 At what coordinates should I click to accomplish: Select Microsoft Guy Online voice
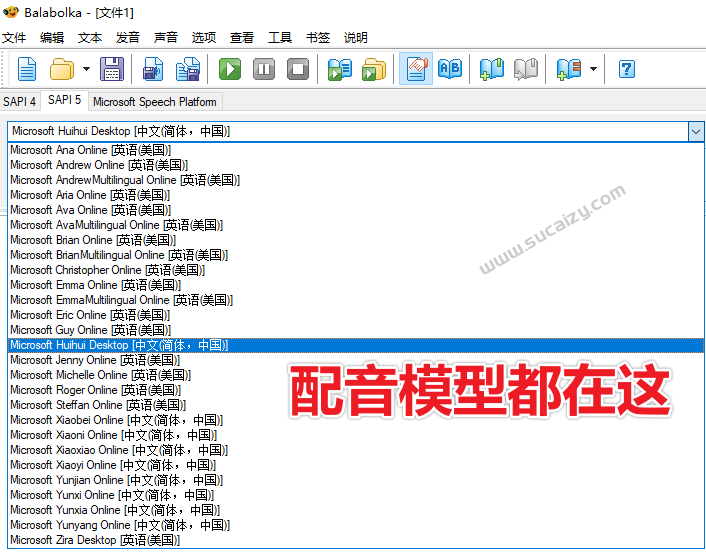point(356,330)
